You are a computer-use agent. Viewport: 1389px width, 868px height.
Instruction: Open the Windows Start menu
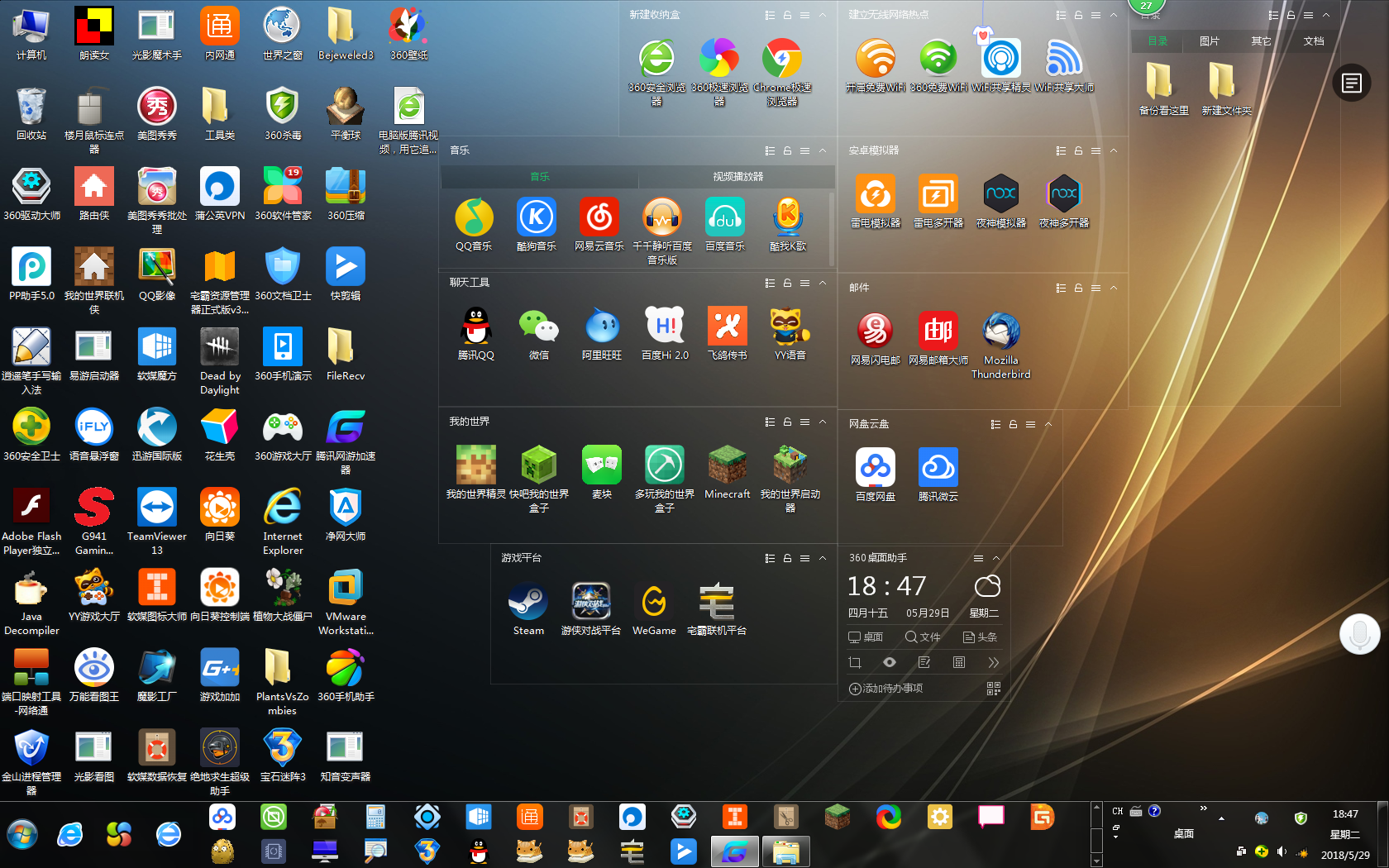click(21, 835)
